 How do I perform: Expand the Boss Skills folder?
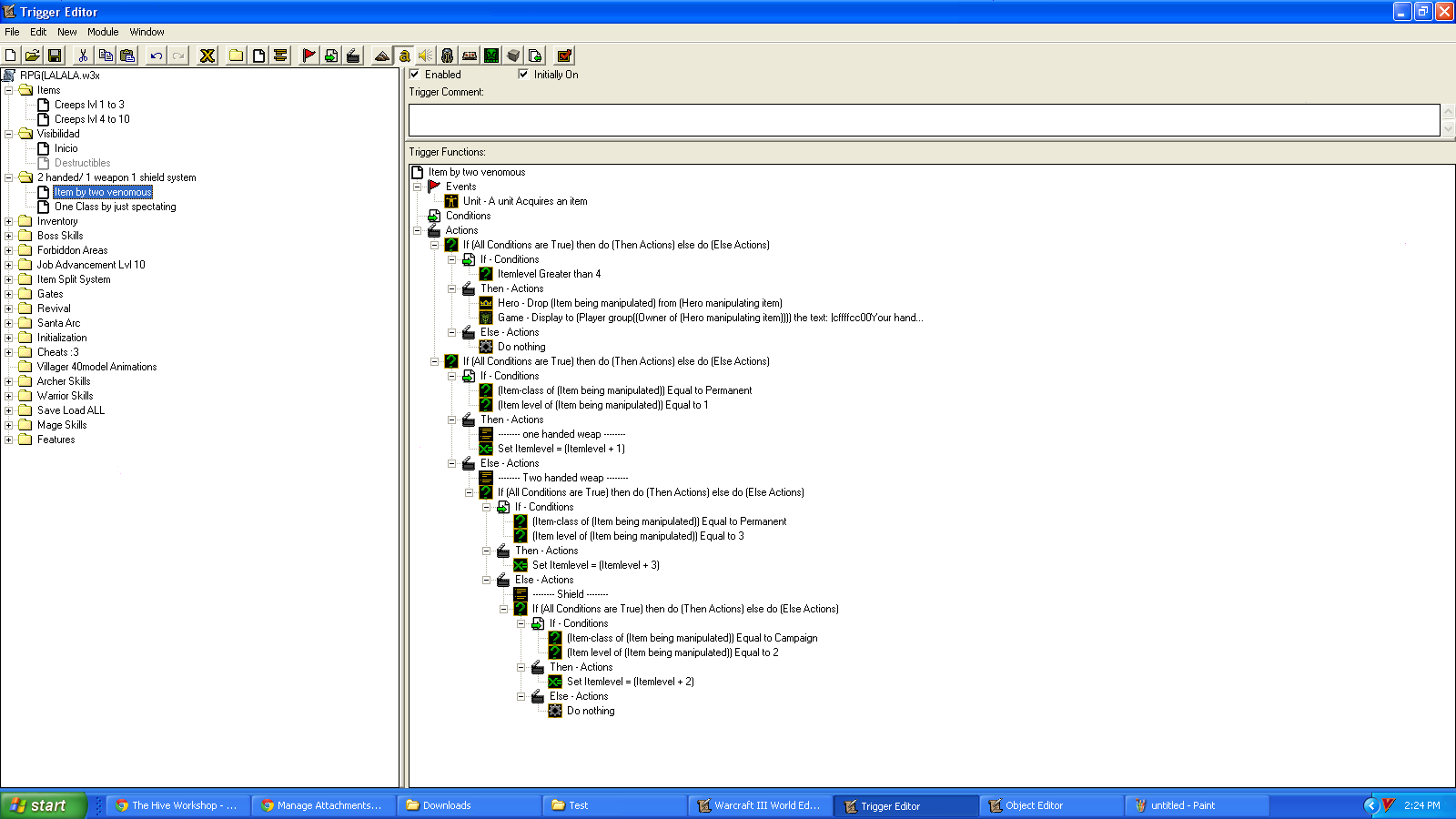pos(9,236)
